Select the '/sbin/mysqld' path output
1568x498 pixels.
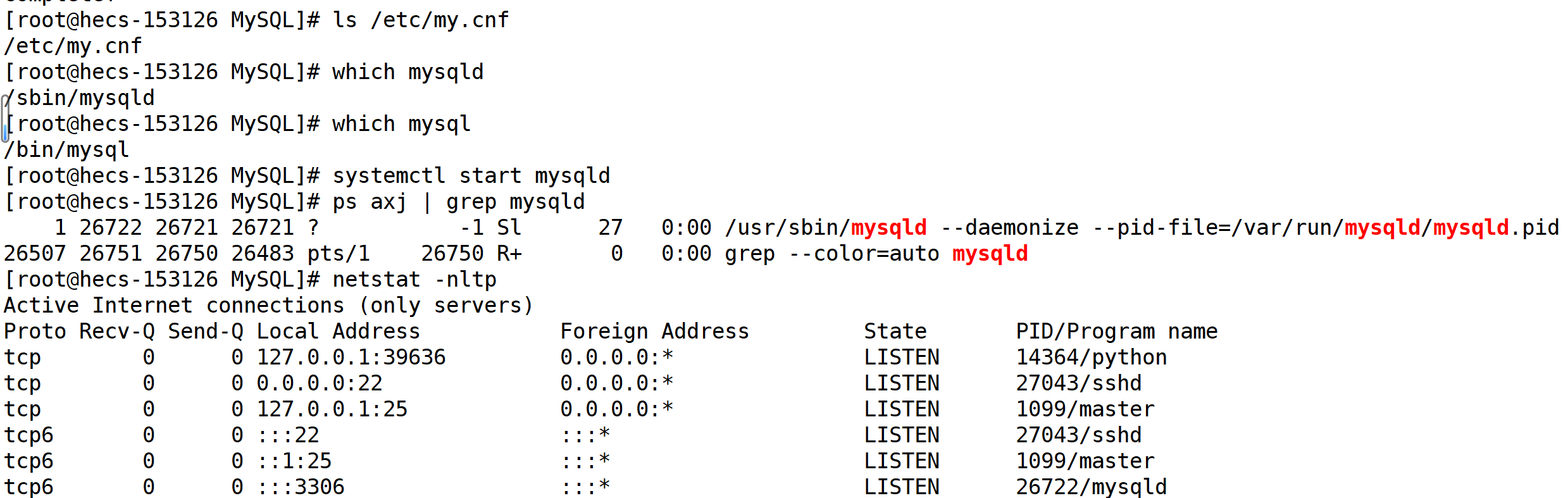(79, 98)
